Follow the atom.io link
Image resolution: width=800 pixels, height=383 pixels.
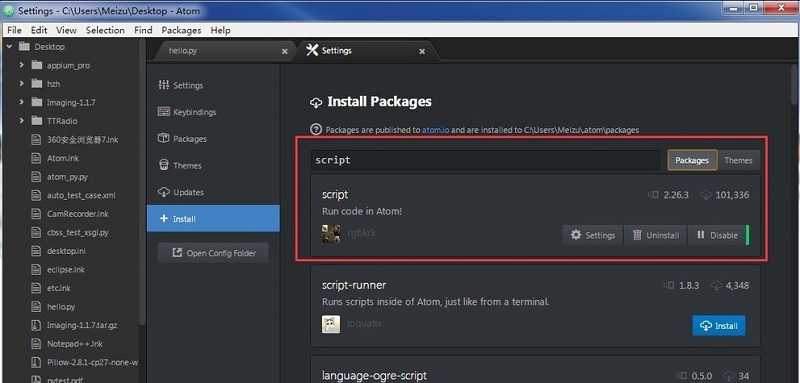(435, 130)
